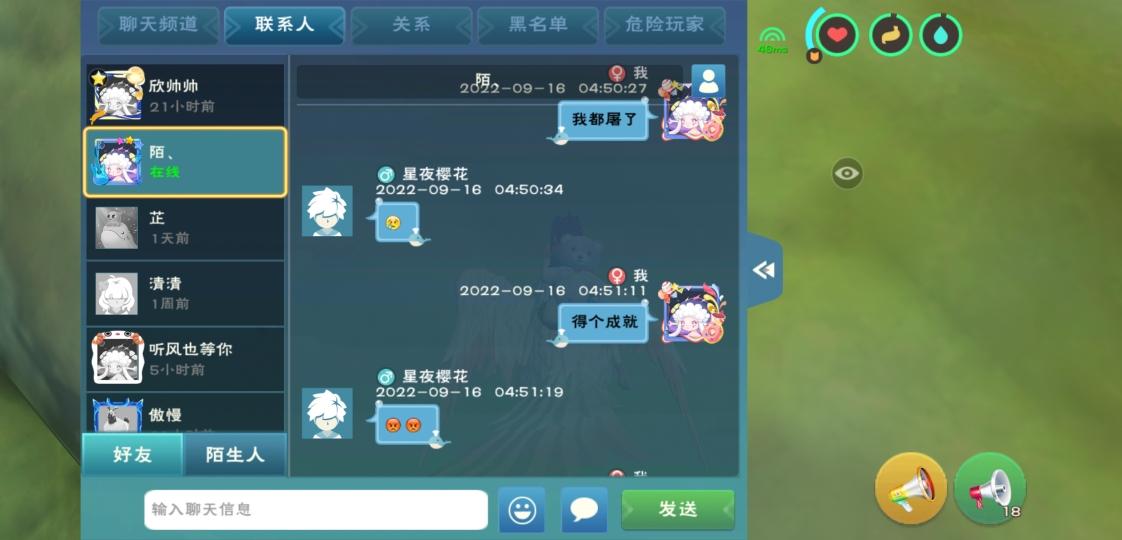The width and height of the screenshot is (1122, 540).
Task: Open the 危险玩家 tab
Action: coord(665,25)
